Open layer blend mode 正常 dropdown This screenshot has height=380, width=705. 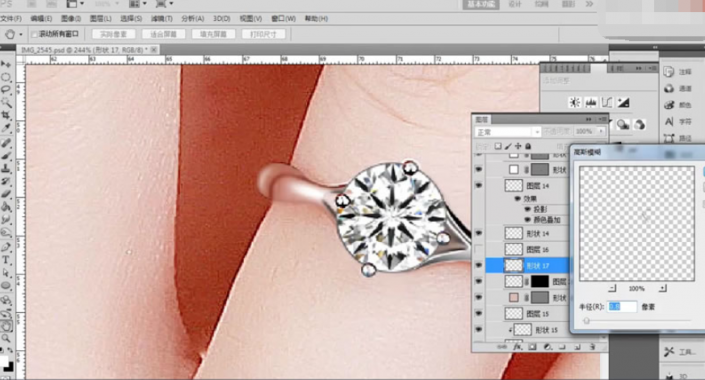[x=508, y=132]
